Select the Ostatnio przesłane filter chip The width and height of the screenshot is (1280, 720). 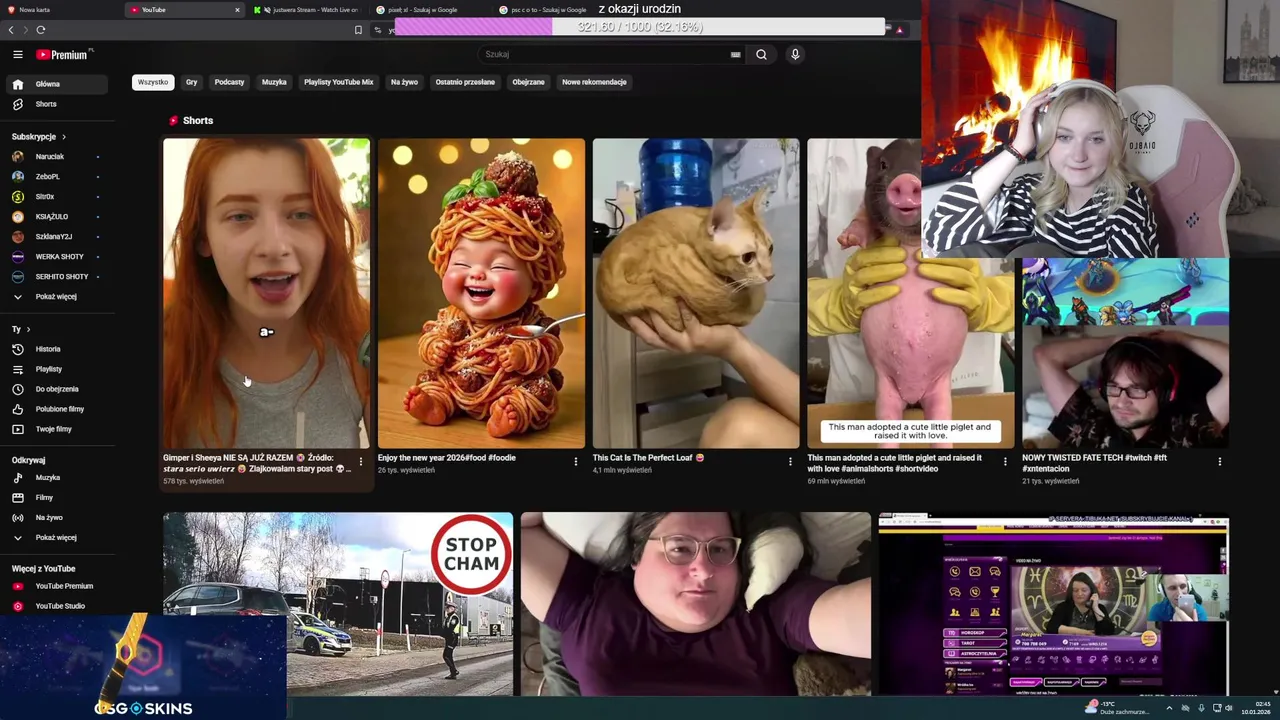[x=465, y=82]
